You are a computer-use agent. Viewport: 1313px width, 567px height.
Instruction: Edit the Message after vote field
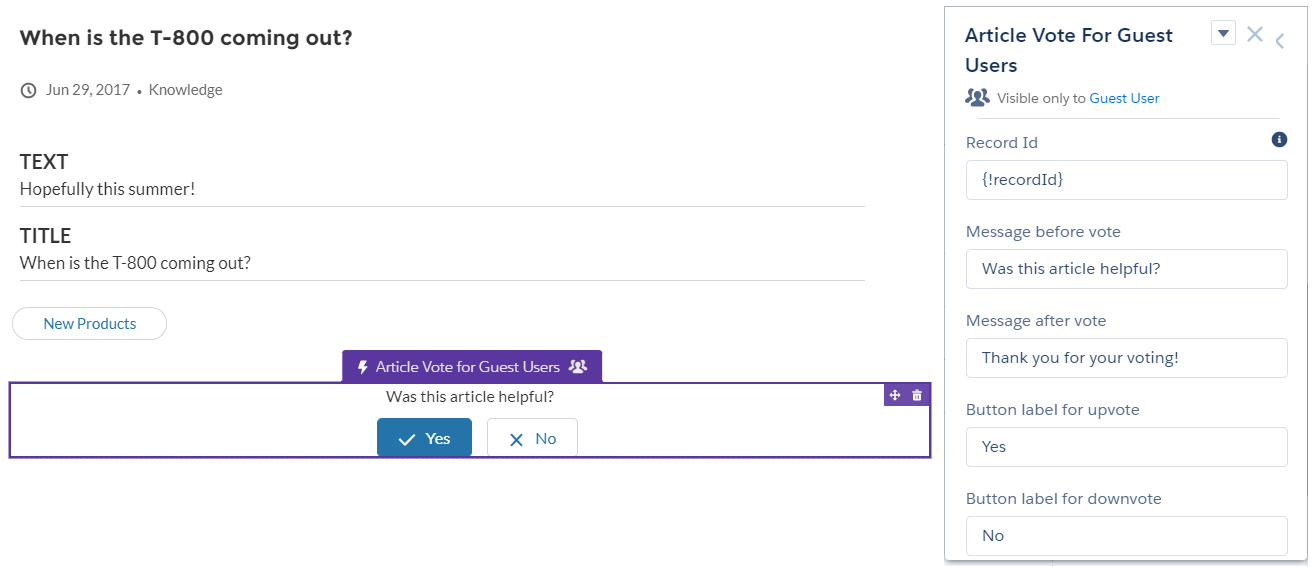pyautogui.click(x=1127, y=358)
